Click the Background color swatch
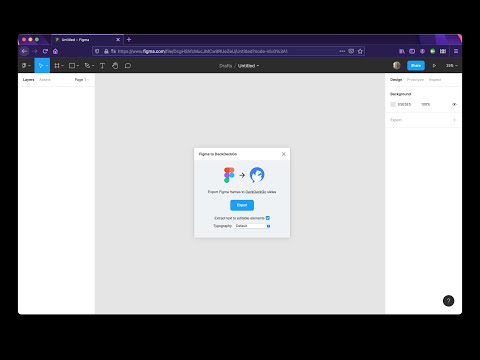The image size is (480, 360). point(393,104)
